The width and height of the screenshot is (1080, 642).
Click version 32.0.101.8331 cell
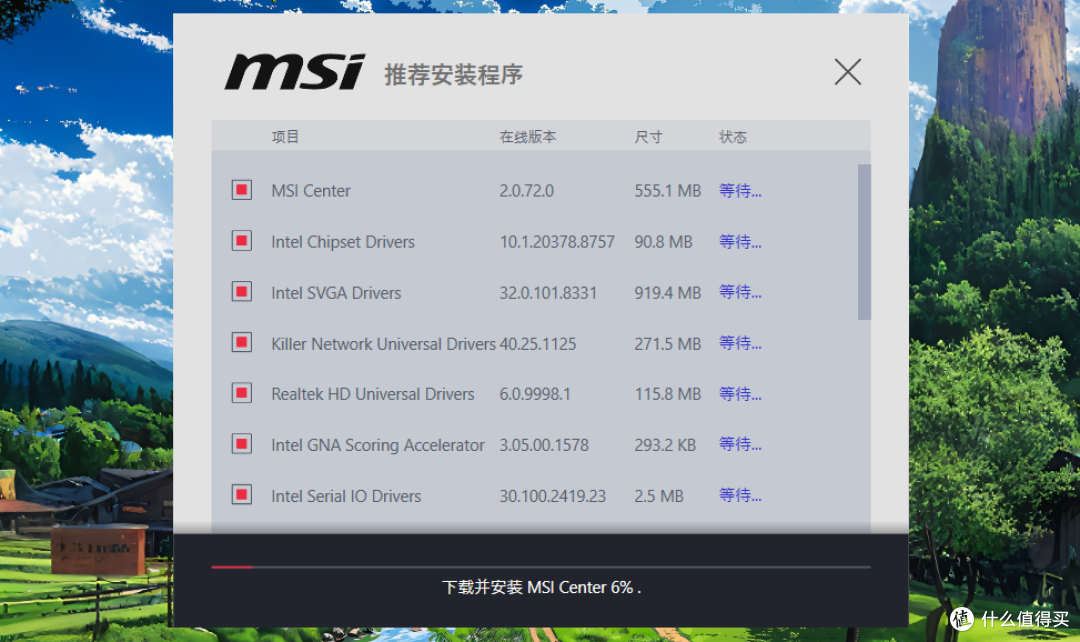click(548, 293)
